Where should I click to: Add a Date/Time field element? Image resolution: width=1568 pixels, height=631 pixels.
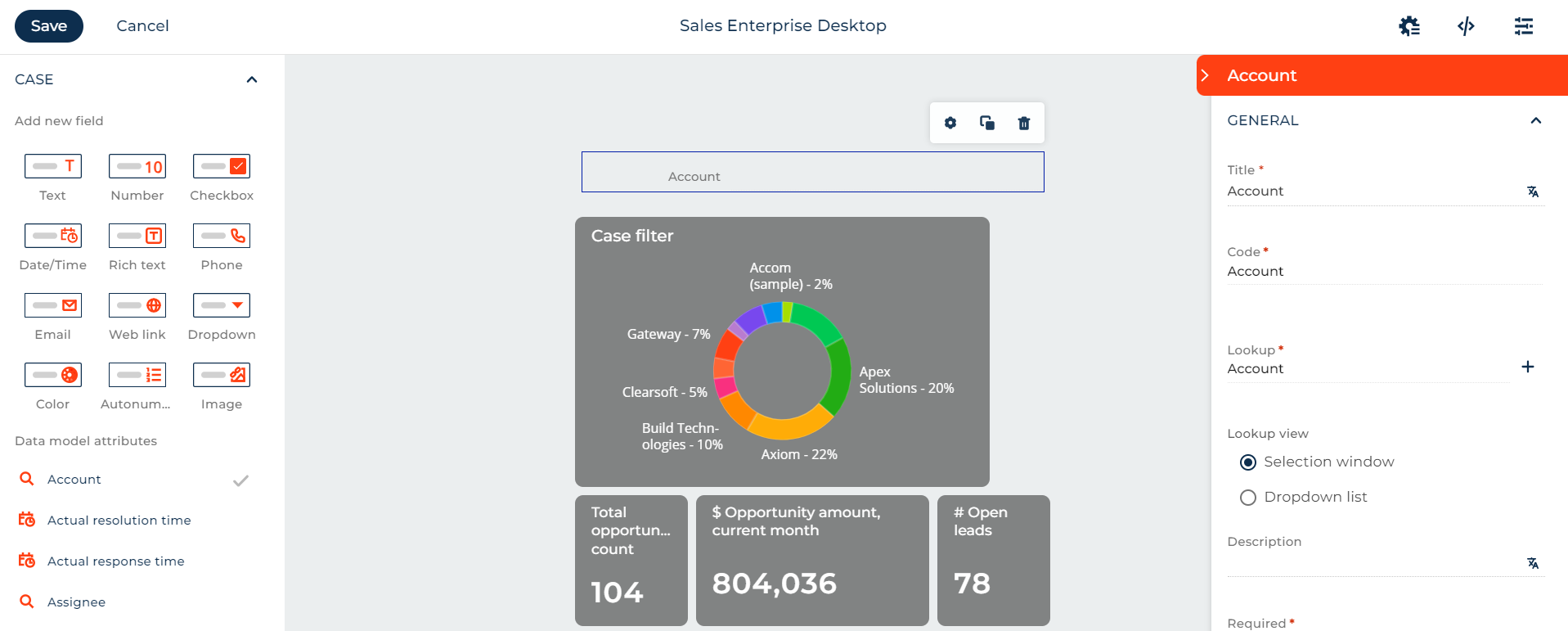(x=52, y=247)
